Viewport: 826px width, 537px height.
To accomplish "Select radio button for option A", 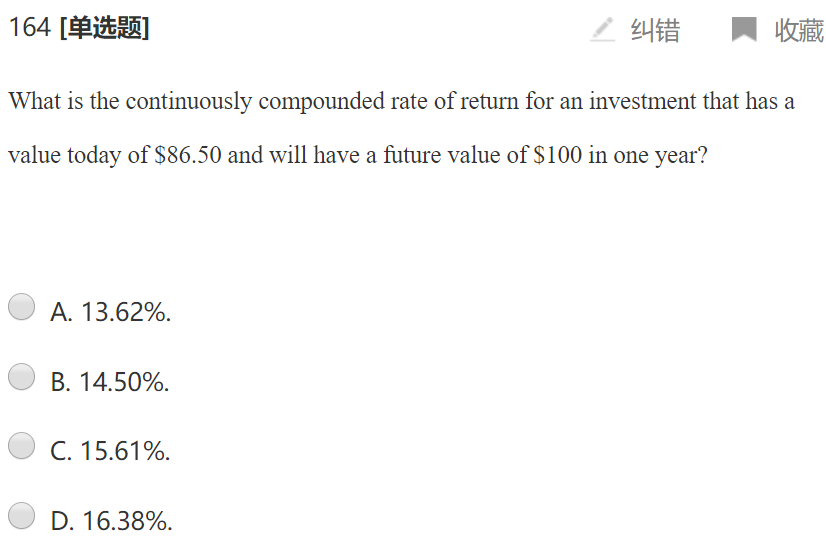I will (x=22, y=307).
